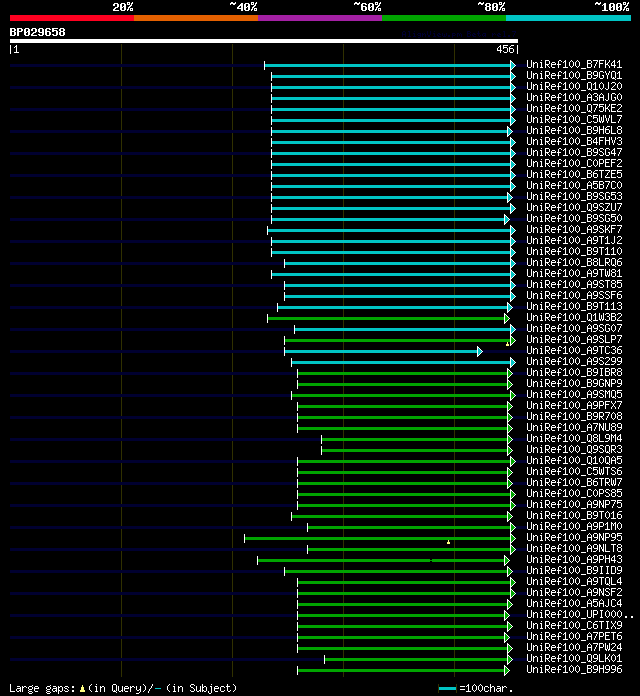Click the long green bar for UniRef100_A9NP95
This screenshot has height=696, width=640.
click(x=378, y=538)
